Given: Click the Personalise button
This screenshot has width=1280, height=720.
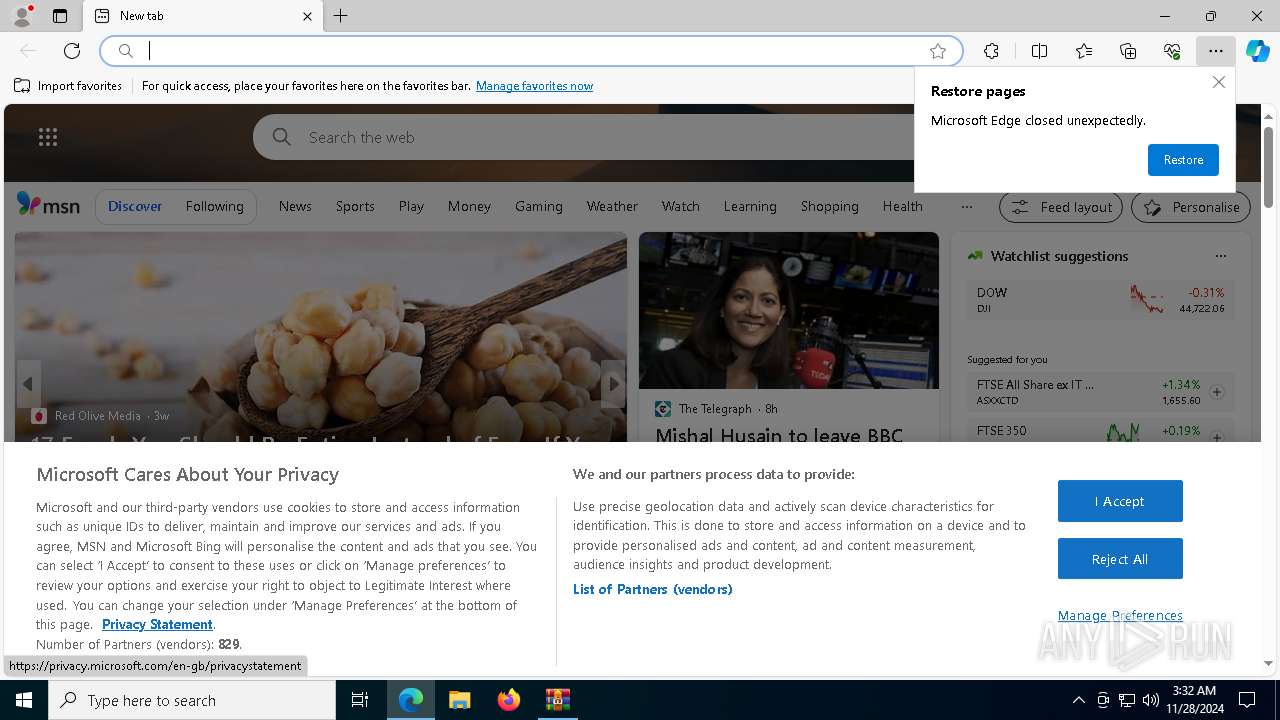Looking at the screenshot, I should [x=1191, y=207].
